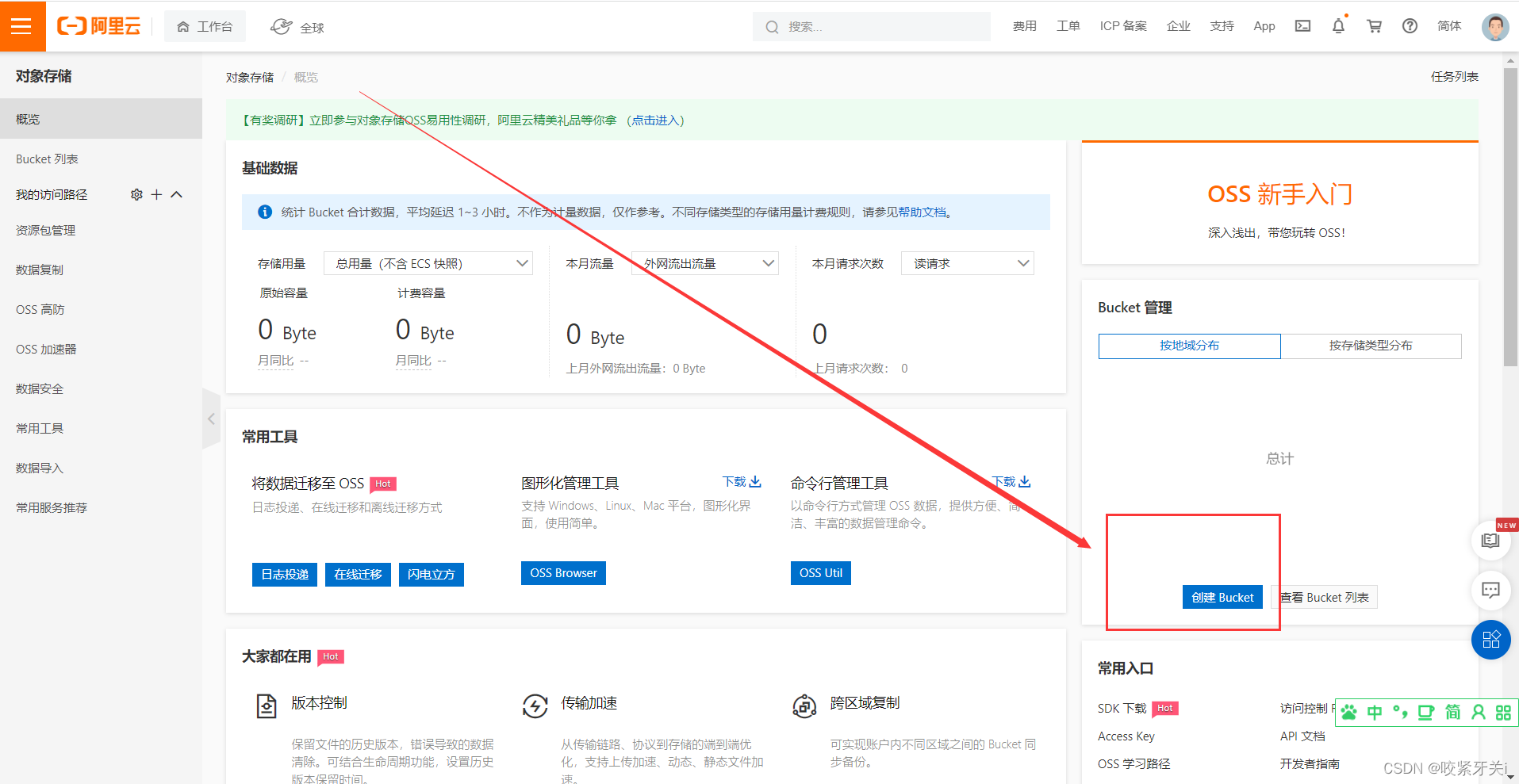Download the 命令行管理工具
The width and height of the screenshot is (1519, 784).
1011,482
